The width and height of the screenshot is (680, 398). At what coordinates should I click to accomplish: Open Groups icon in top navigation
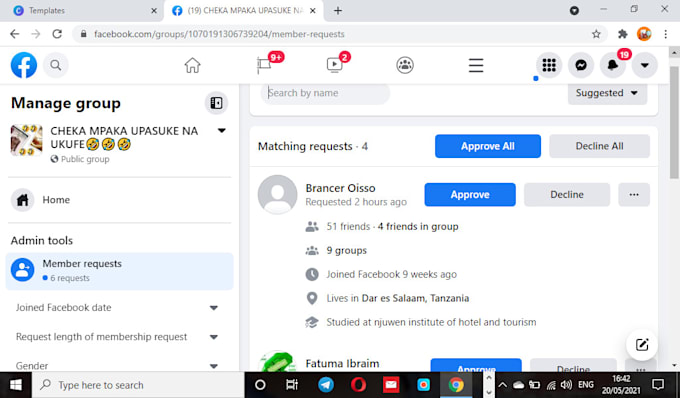point(405,65)
